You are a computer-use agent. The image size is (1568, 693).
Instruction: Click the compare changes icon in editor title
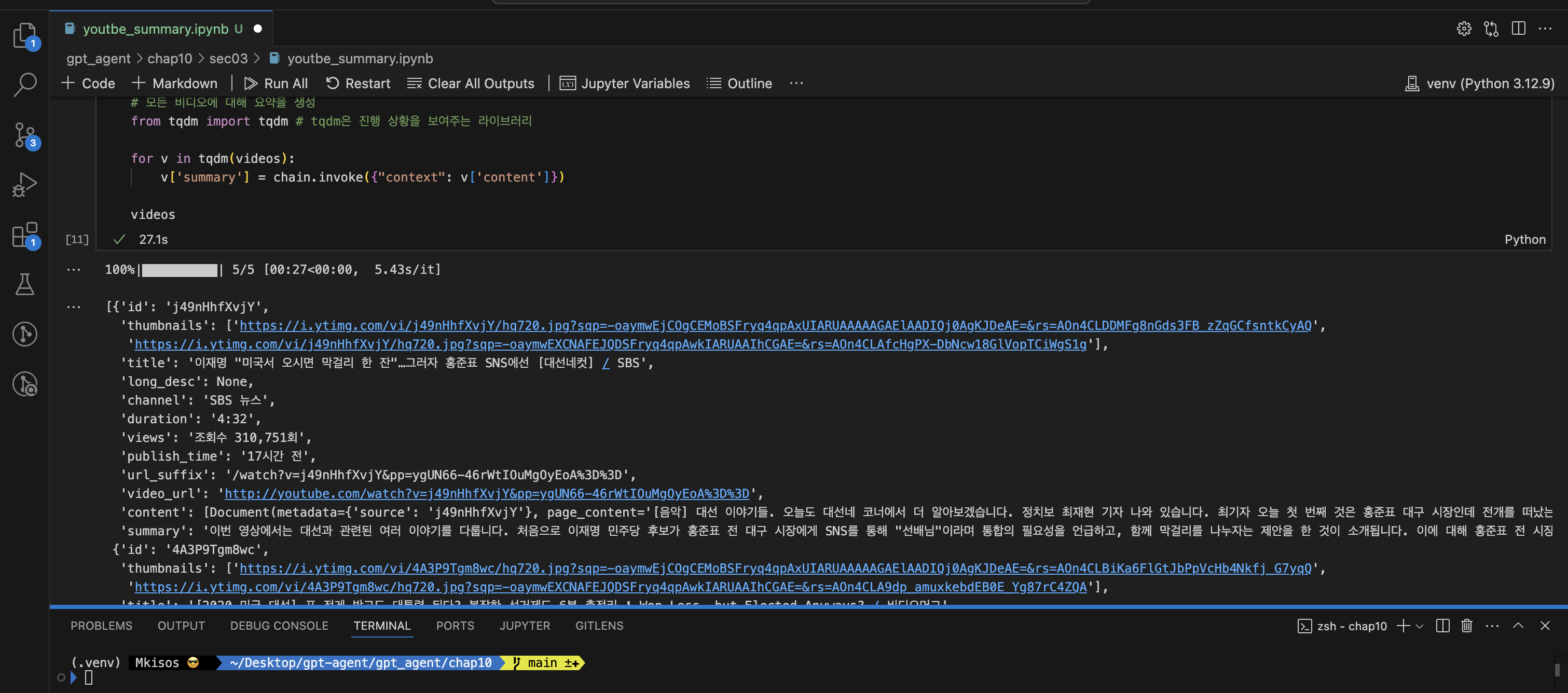[1491, 29]
